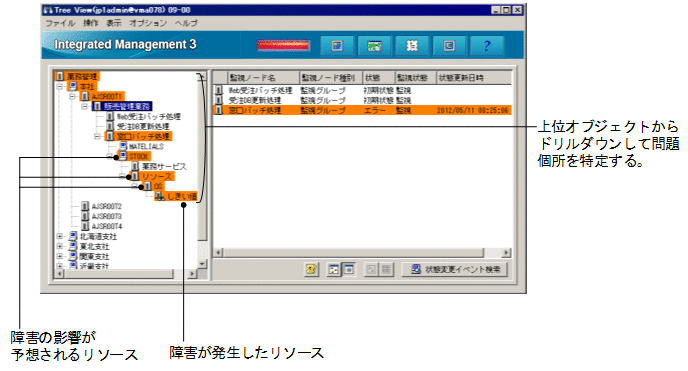
Task: Open help with the question mark button
Action: [486, 46]
